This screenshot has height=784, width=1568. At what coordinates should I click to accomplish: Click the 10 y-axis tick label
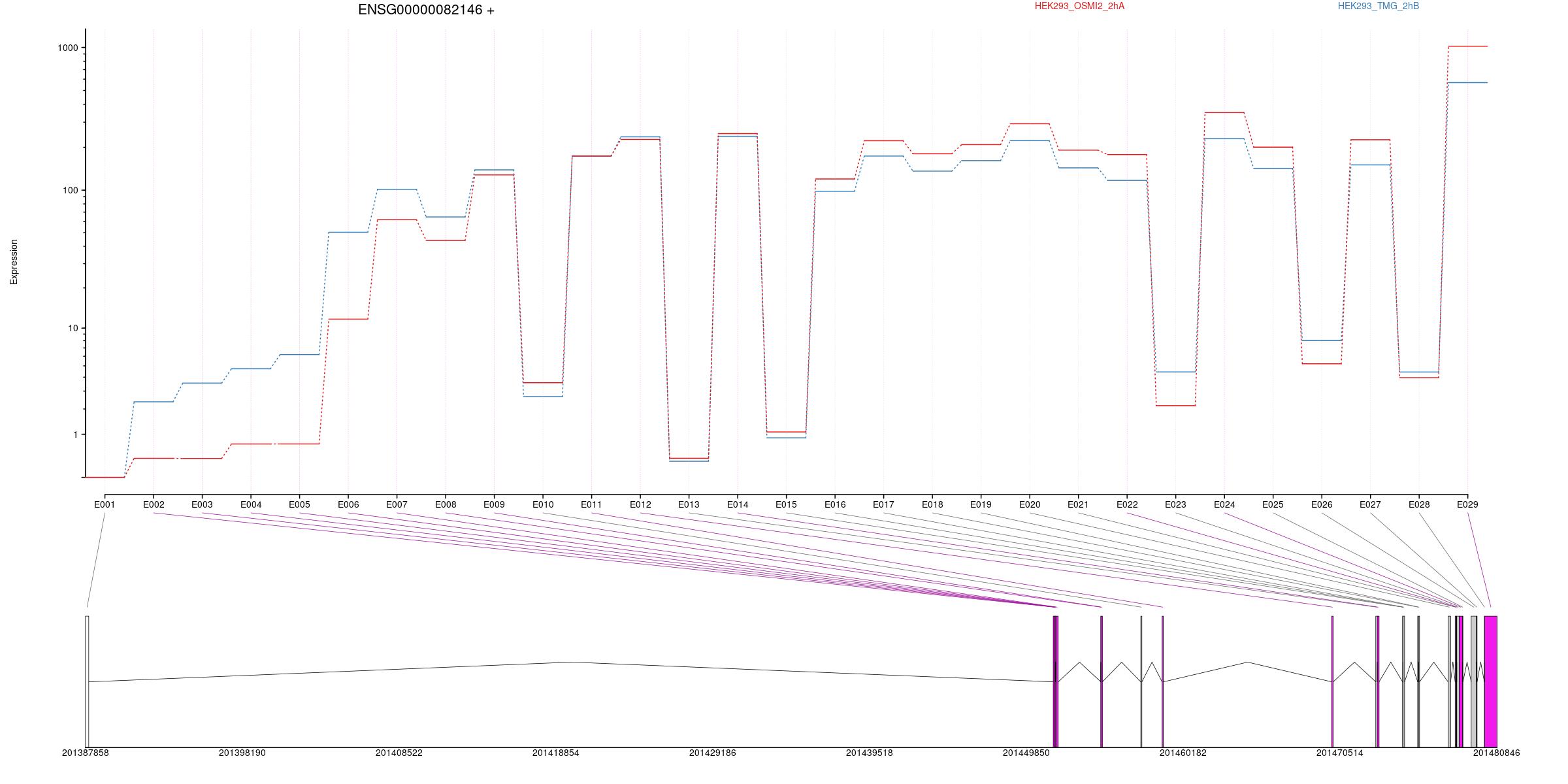coord(73,328)
